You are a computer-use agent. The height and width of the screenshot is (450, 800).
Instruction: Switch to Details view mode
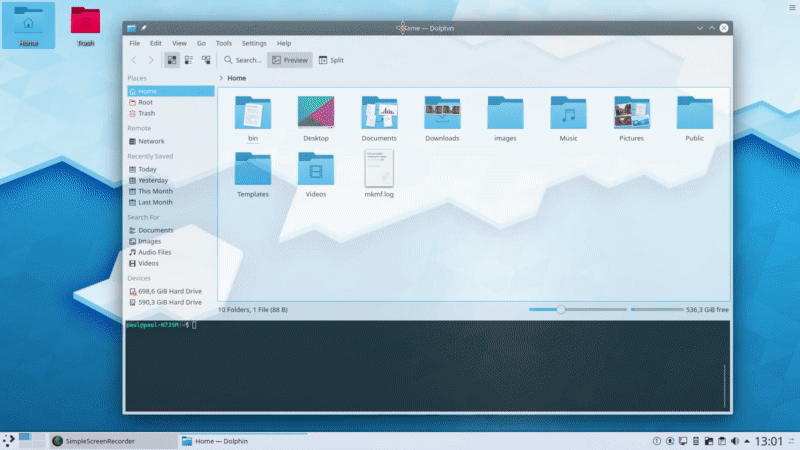pyautogui.click(x=206, y=60)
